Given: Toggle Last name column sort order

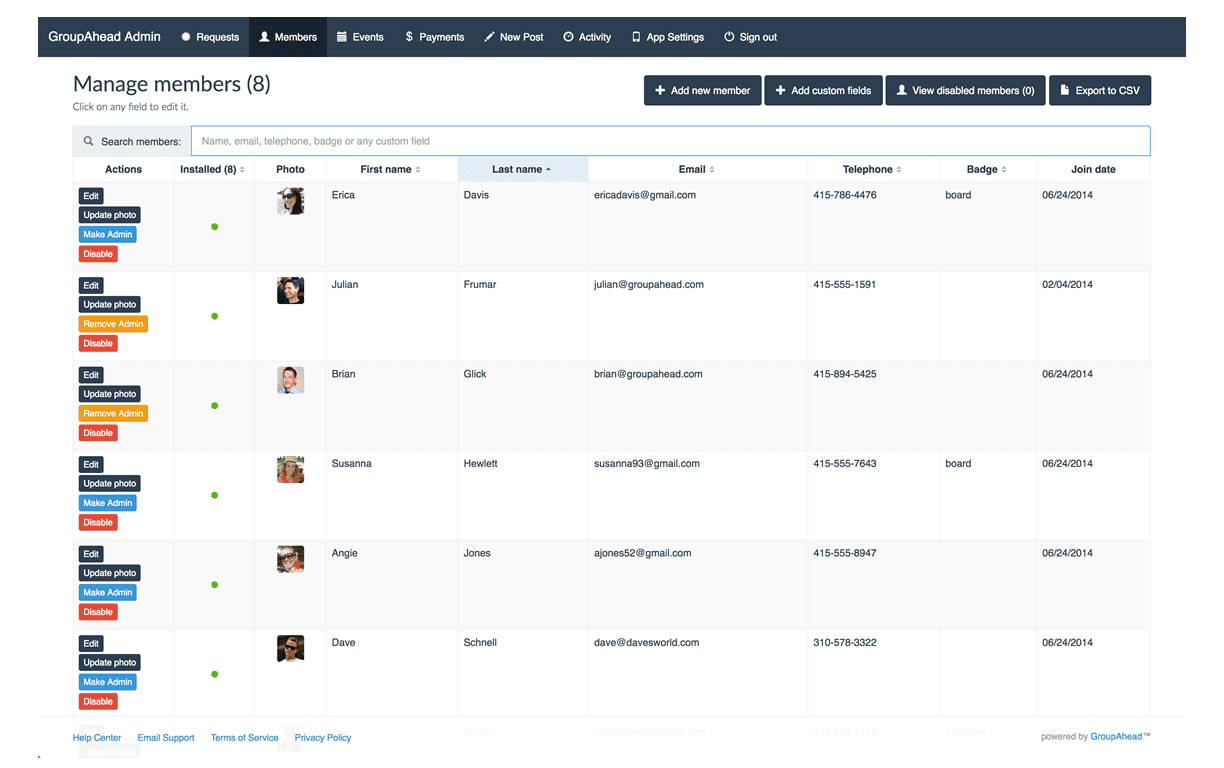Looking at the screenshot, I should (x=522, y=170).
